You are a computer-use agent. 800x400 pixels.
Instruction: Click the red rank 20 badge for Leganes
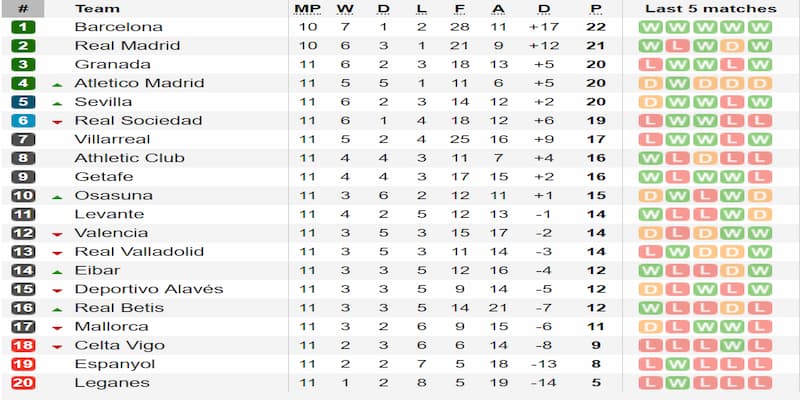pos(23,383)
